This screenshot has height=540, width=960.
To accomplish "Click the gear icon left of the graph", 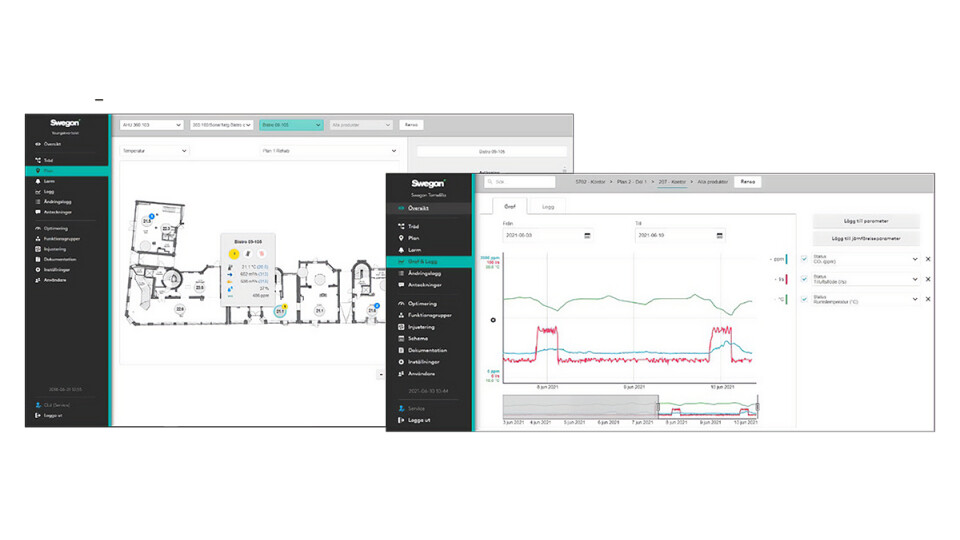I will pyautogui.click(x=493, y=320).
